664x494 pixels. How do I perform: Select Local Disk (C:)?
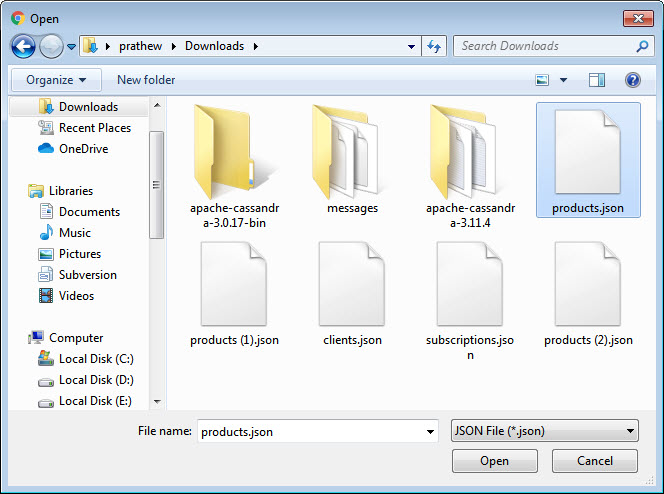click(x=86, y=359)
